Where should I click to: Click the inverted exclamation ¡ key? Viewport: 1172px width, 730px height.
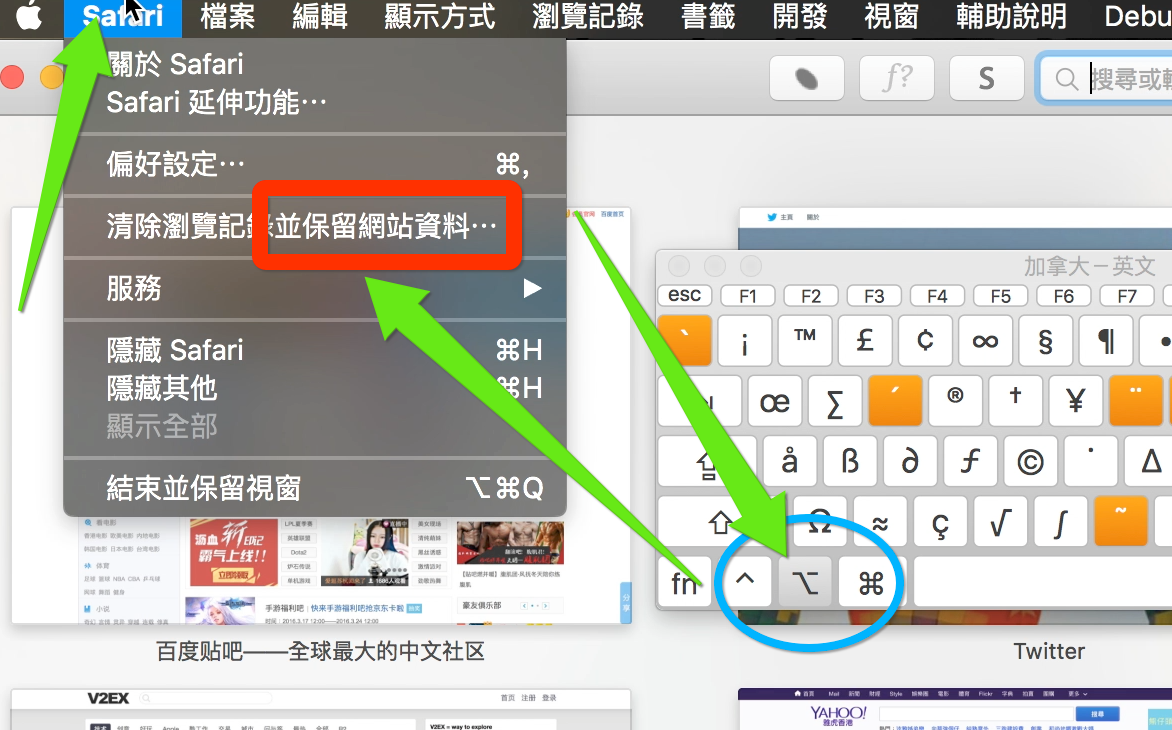point(744,340)
